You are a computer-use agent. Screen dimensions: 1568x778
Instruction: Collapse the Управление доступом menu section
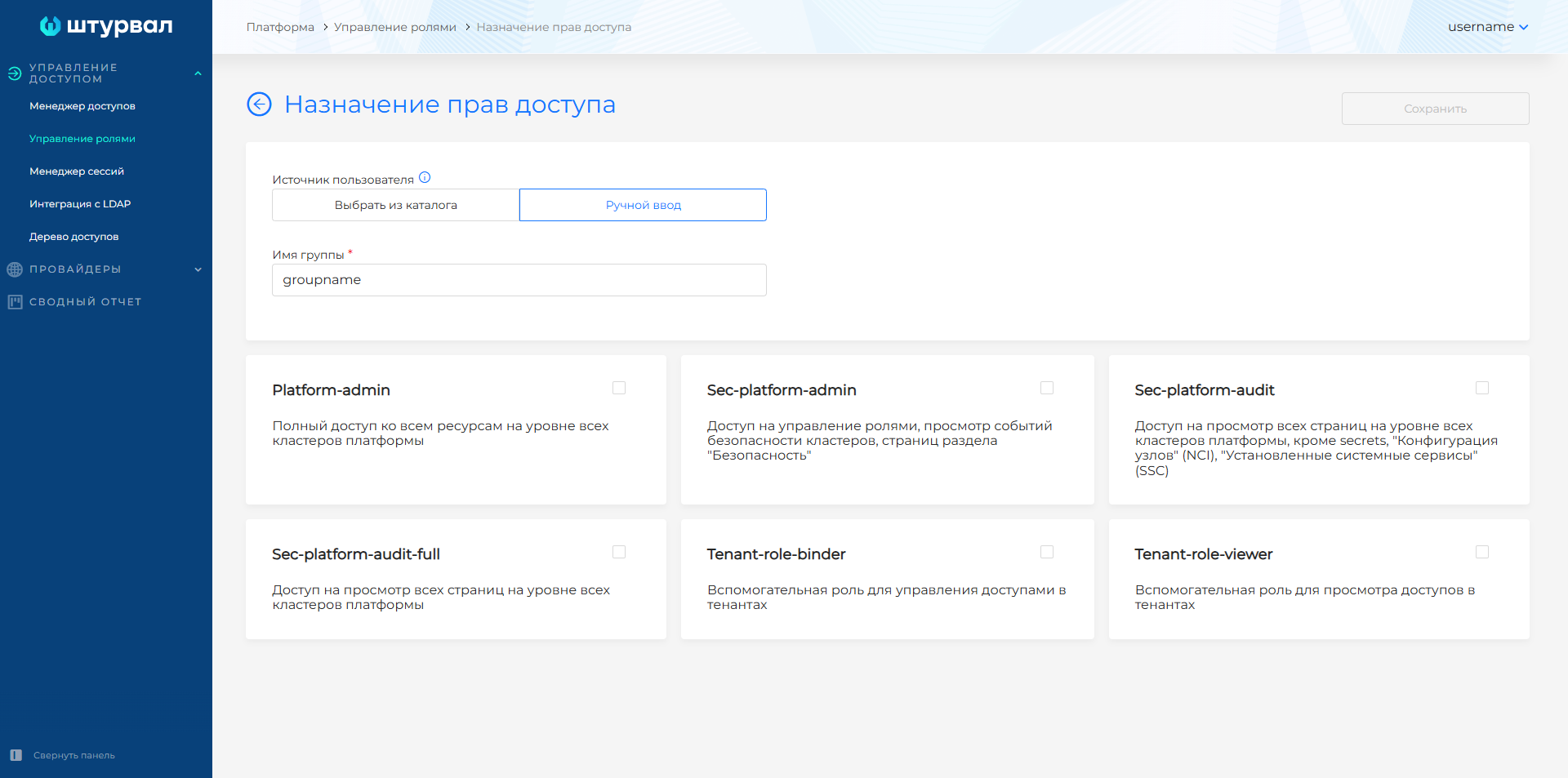(198, 73)
